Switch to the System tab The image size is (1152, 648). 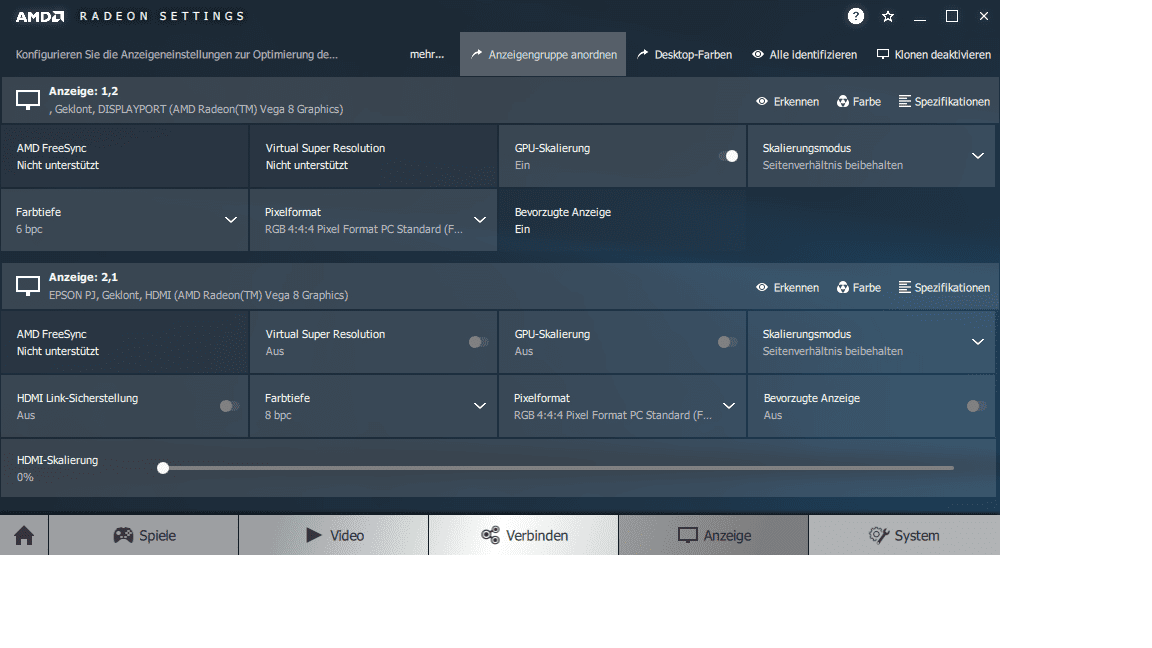pos(904,535)
